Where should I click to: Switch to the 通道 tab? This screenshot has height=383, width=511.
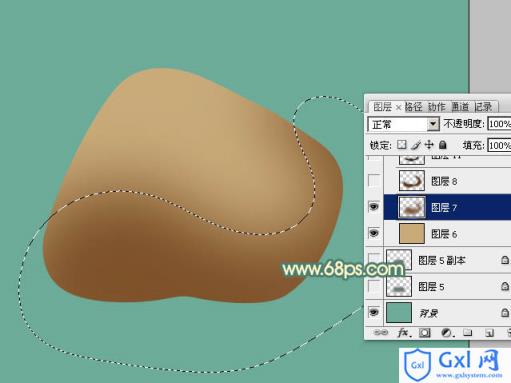click(460, 107)
